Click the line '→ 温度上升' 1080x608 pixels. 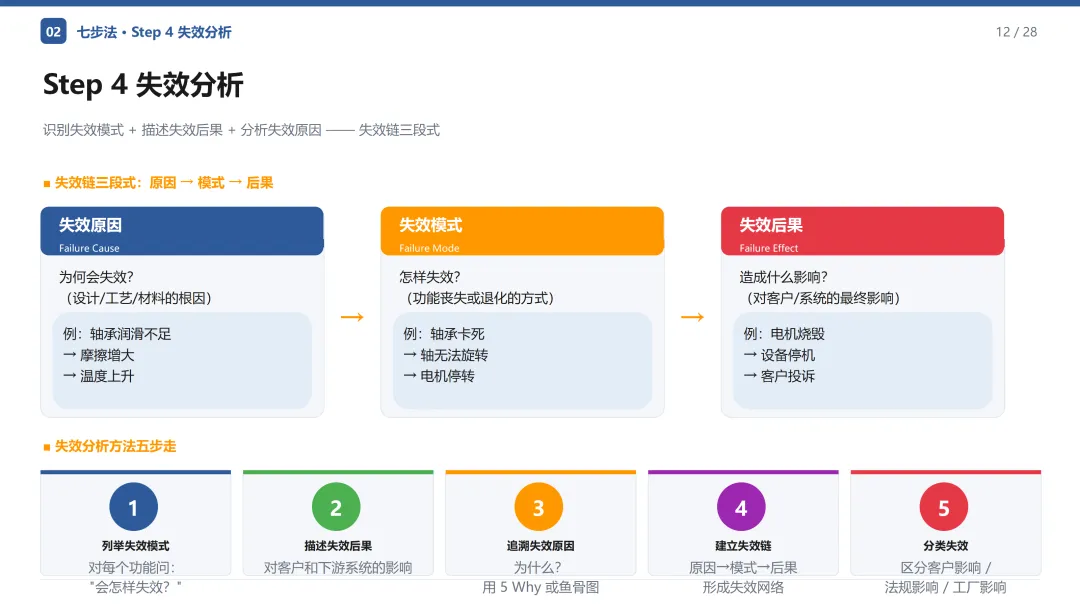point(98,376)
